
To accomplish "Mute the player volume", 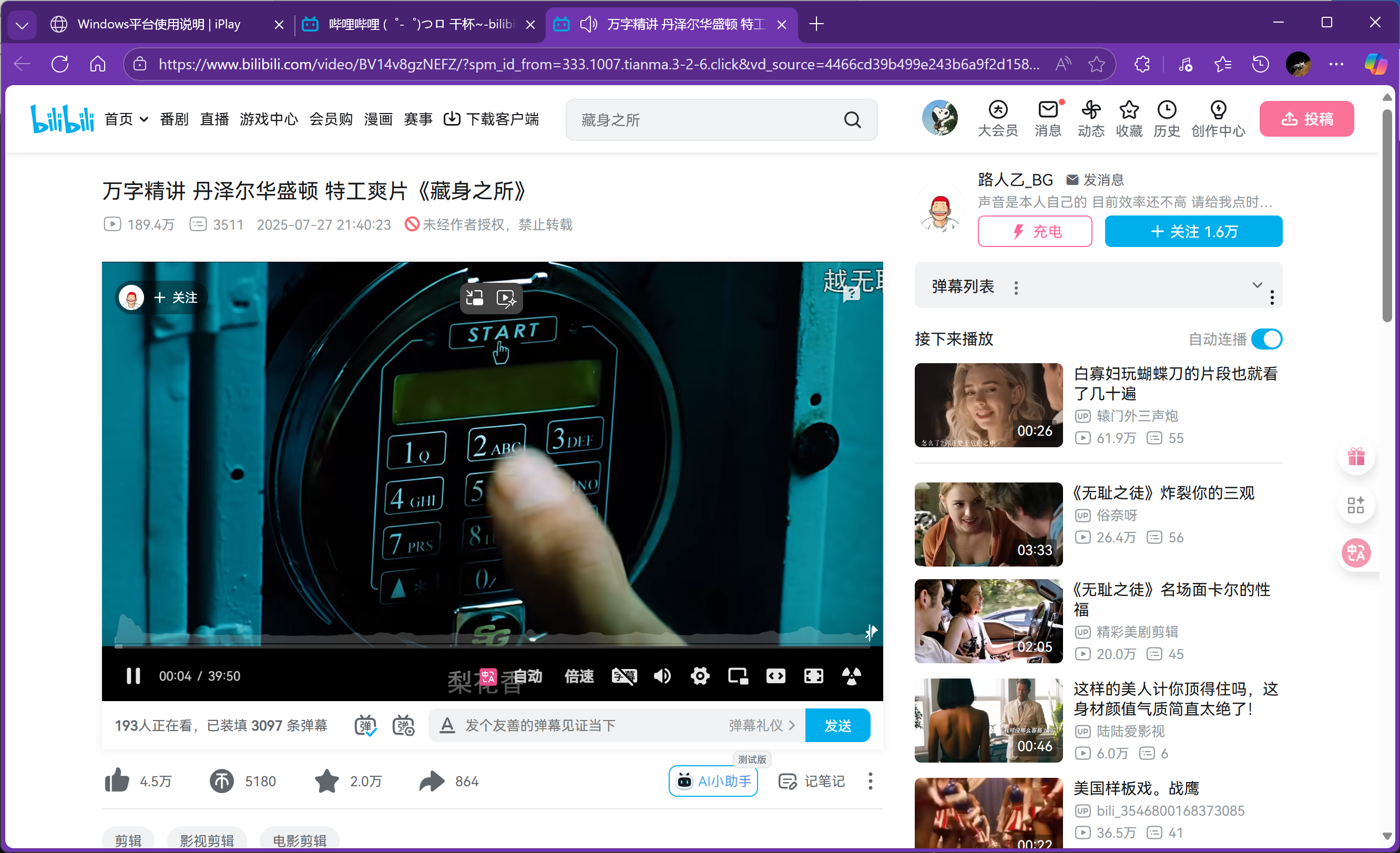I will pyautogui.click(x=661, y=676).
